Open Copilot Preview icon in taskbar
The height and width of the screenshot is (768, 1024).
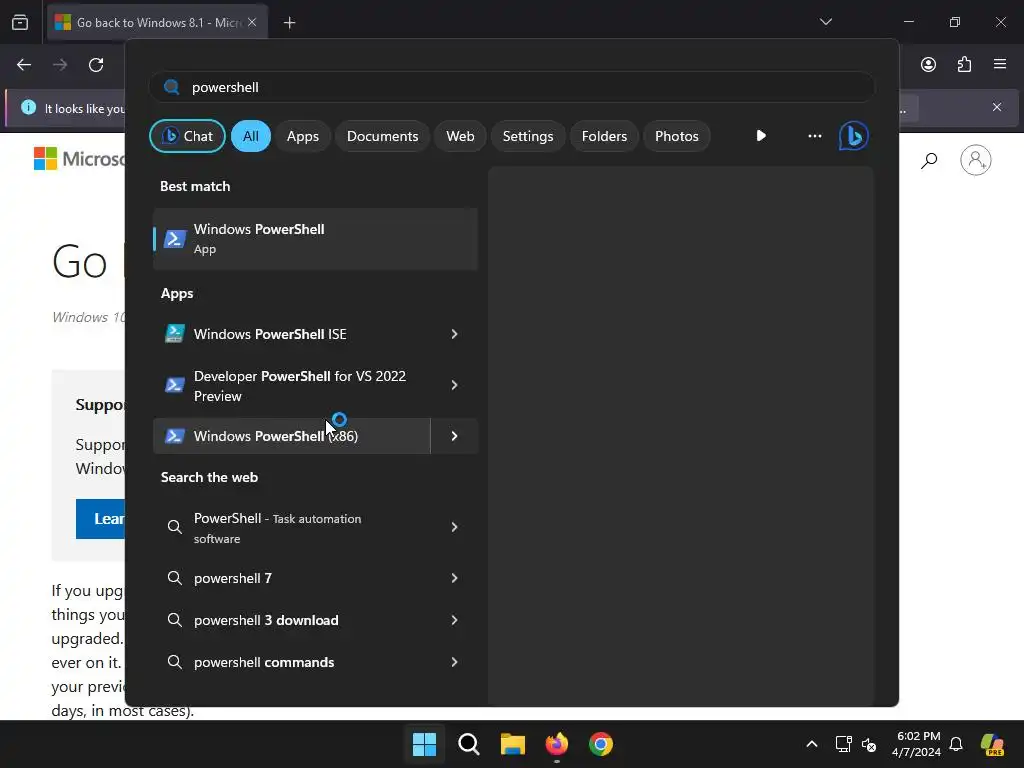[x=993, y=744]
